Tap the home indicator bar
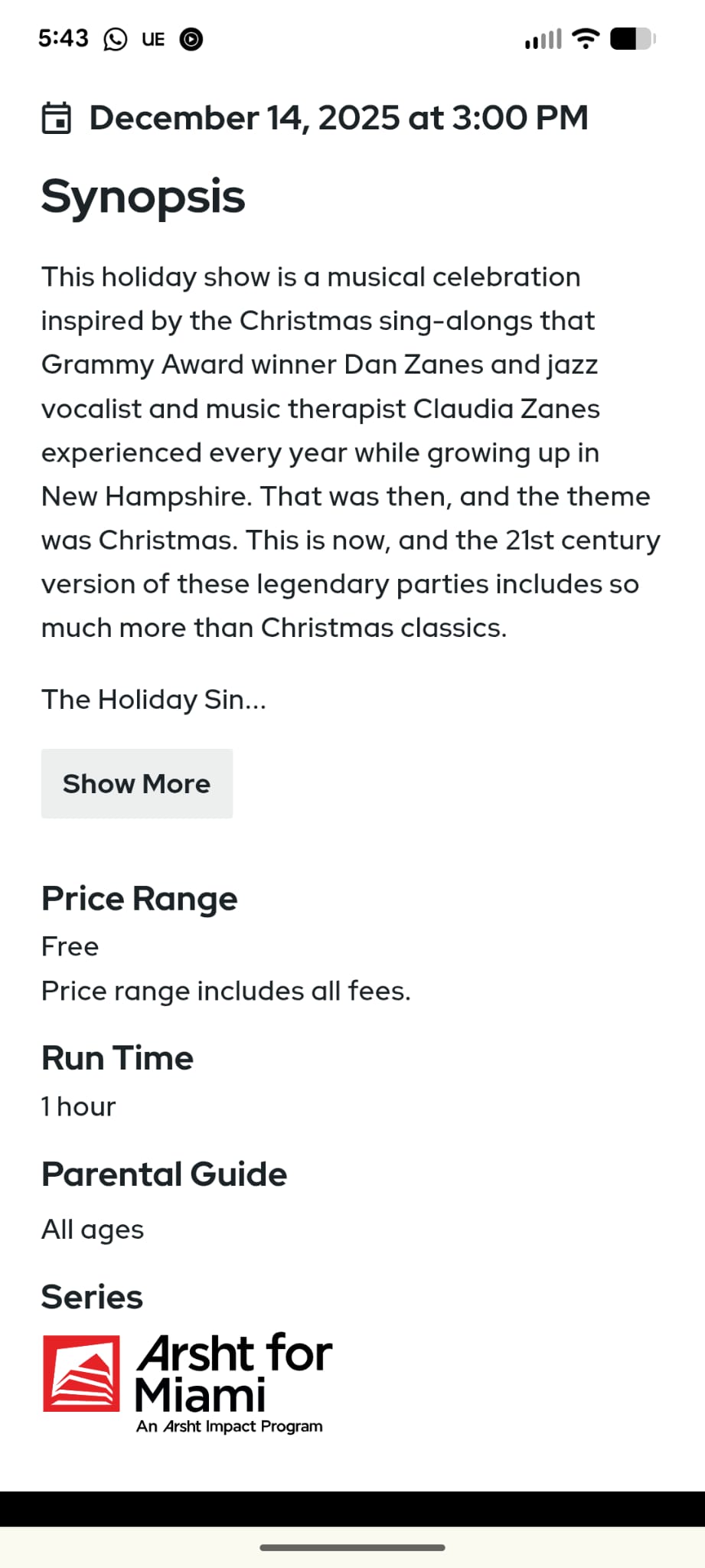The height and width of the screenshot is (1568, 705). [352, 1547]
